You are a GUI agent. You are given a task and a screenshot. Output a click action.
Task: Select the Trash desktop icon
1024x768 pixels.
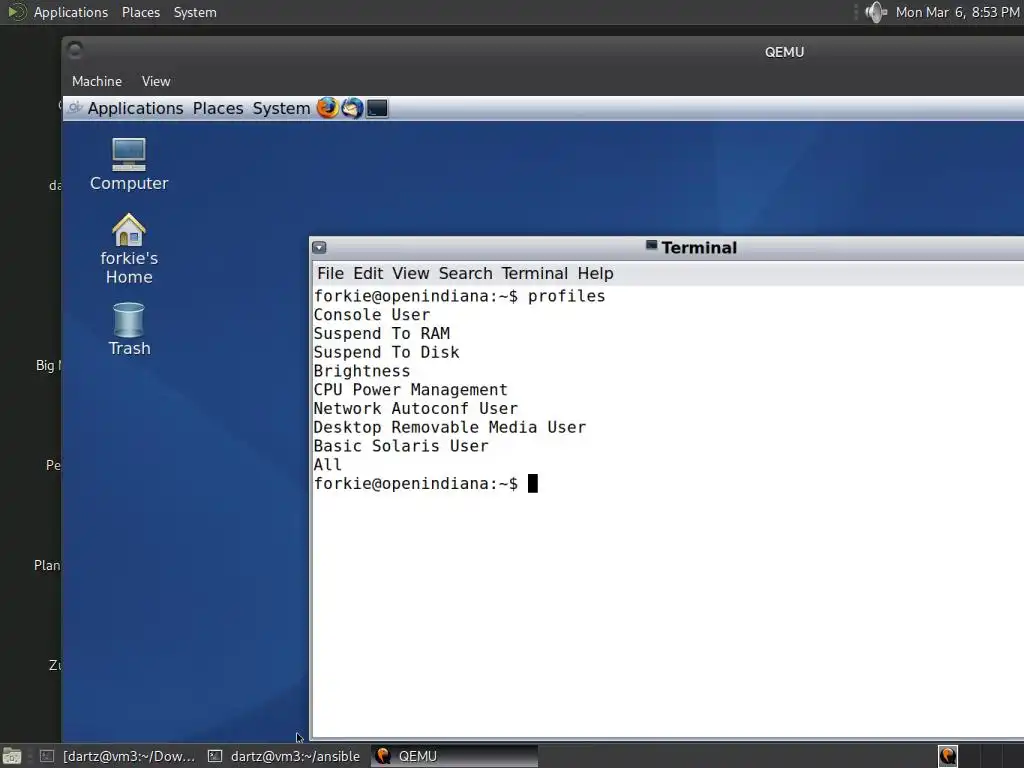(x=129, y=329)
